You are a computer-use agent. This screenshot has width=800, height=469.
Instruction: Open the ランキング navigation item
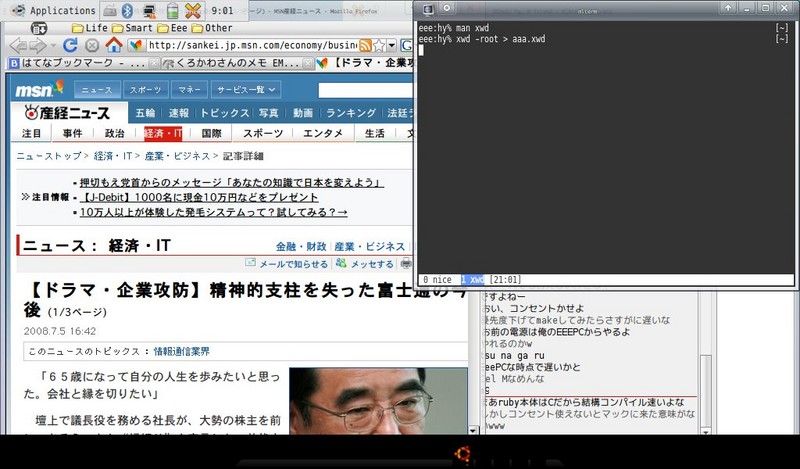click(x=351, y=113)
